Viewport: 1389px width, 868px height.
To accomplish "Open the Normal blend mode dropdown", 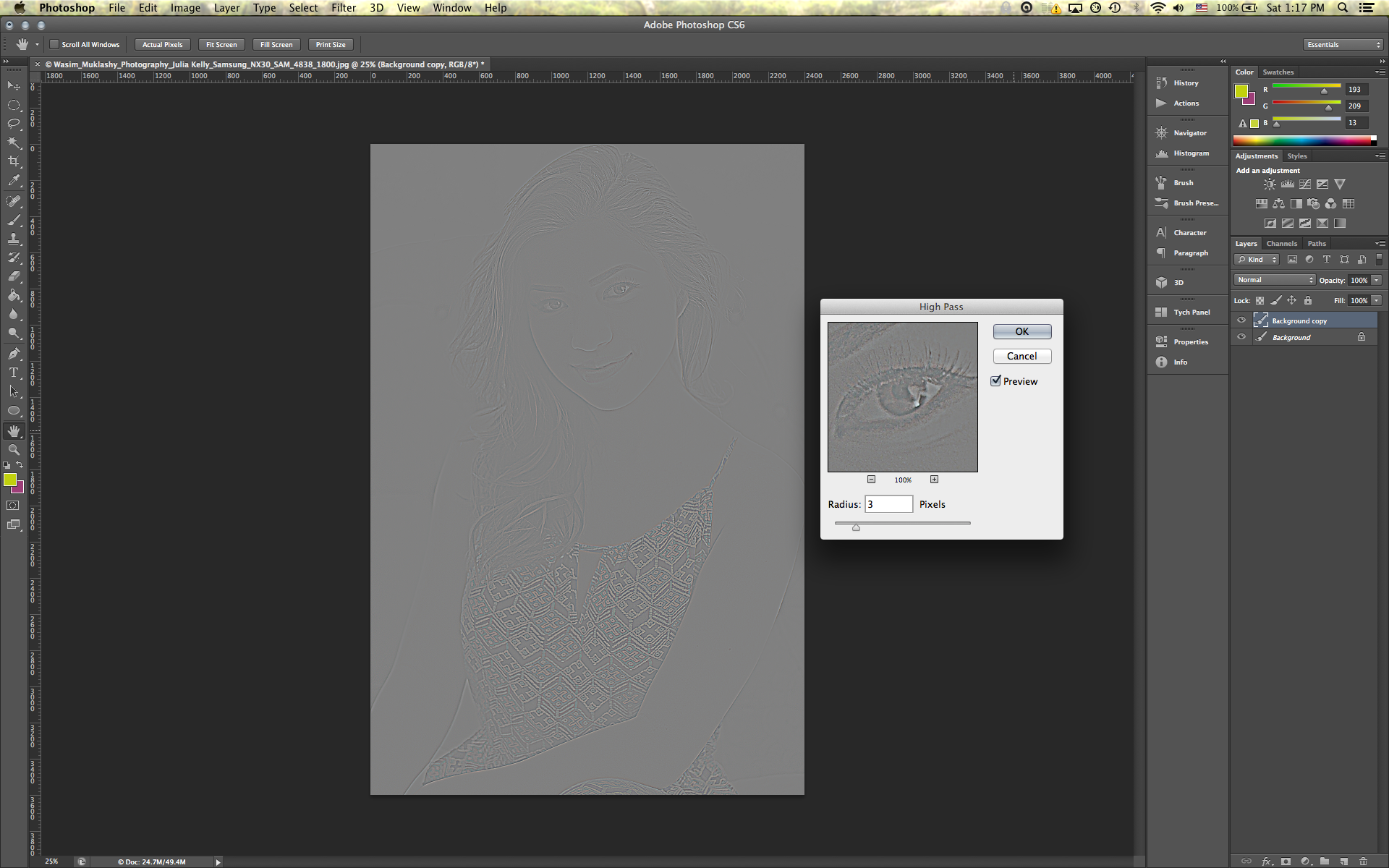I will click(x=1275, y=280).
